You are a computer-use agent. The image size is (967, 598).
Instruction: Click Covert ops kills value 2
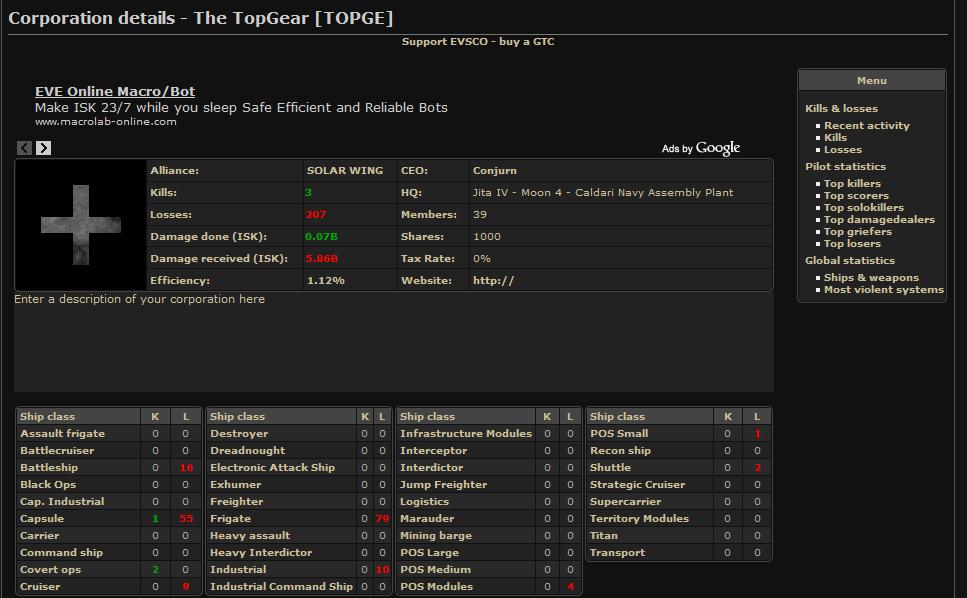tap(155, 570)
